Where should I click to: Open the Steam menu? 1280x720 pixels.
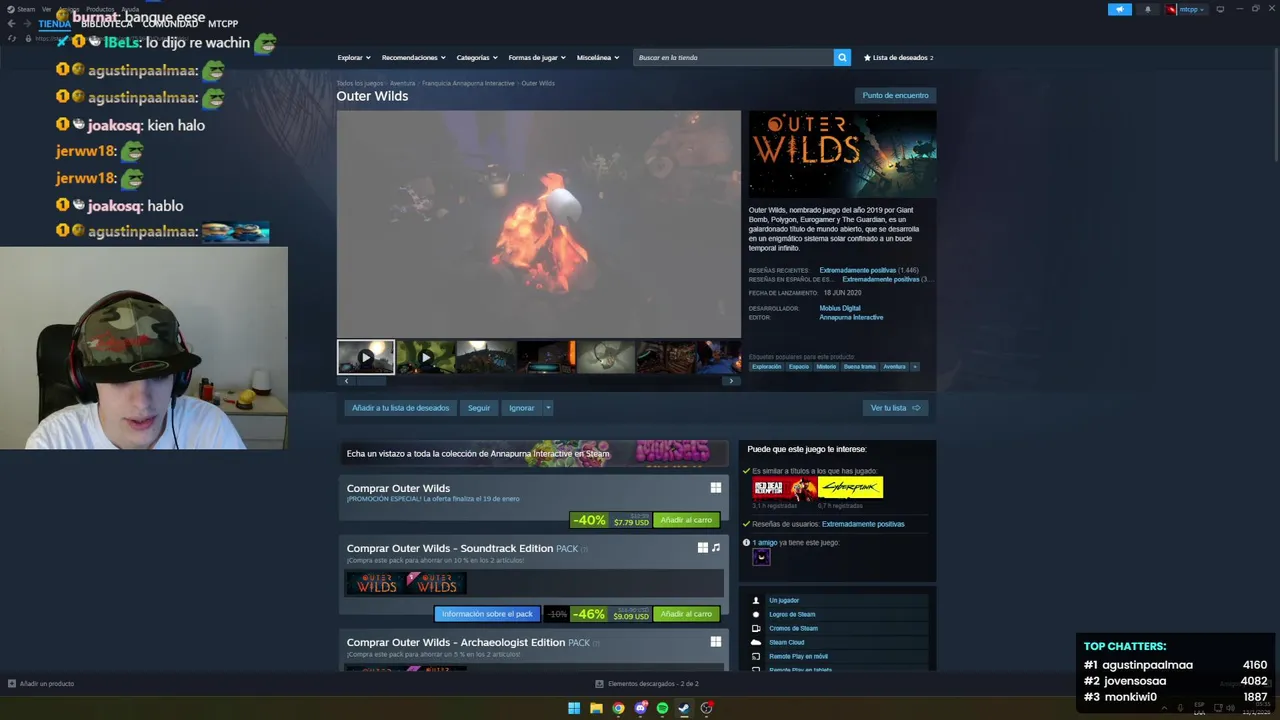pyautogui.click(x=22, y=9)
